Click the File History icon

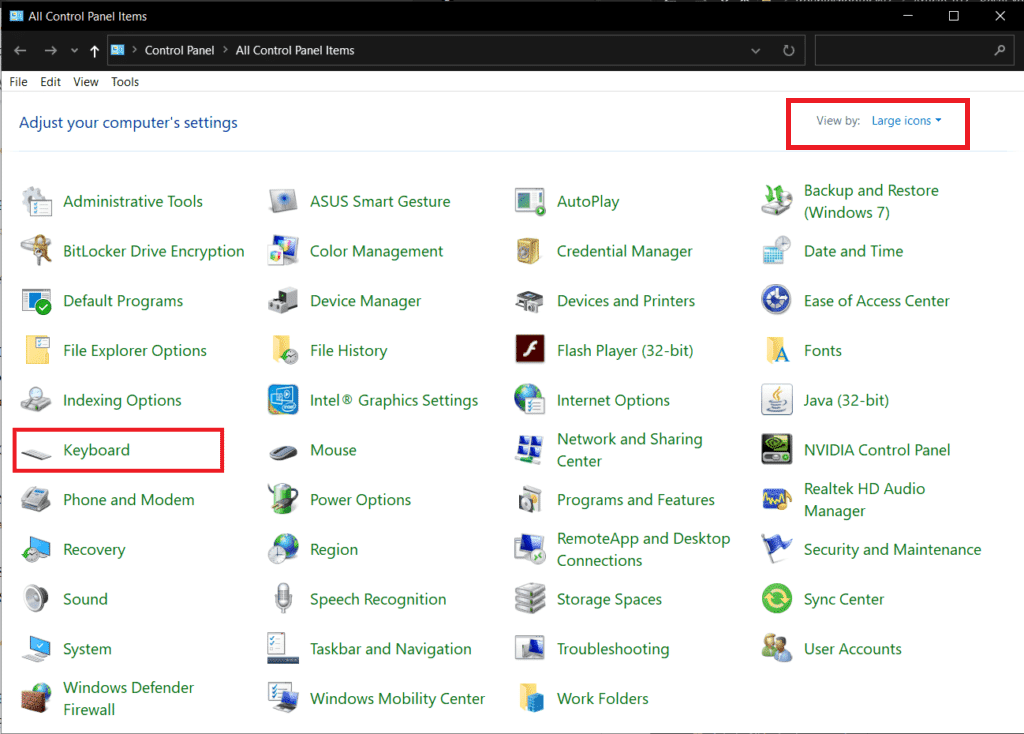[283, 350]
